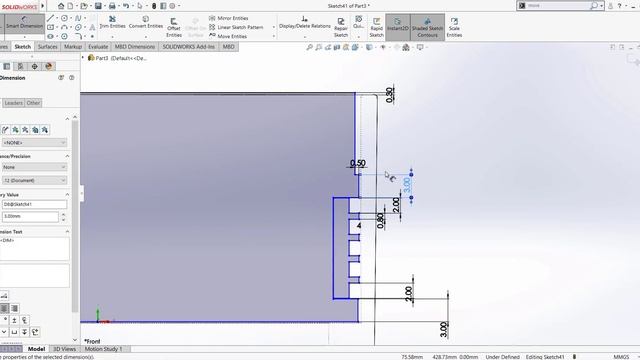Open Display/Delete Relations tool

coord(304,22)
